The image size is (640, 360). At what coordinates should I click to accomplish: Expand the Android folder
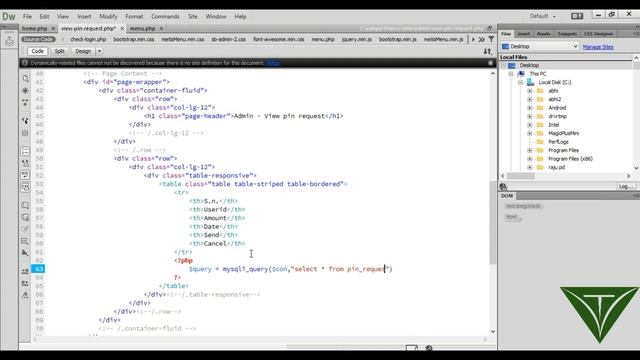(x=530, y=108)
